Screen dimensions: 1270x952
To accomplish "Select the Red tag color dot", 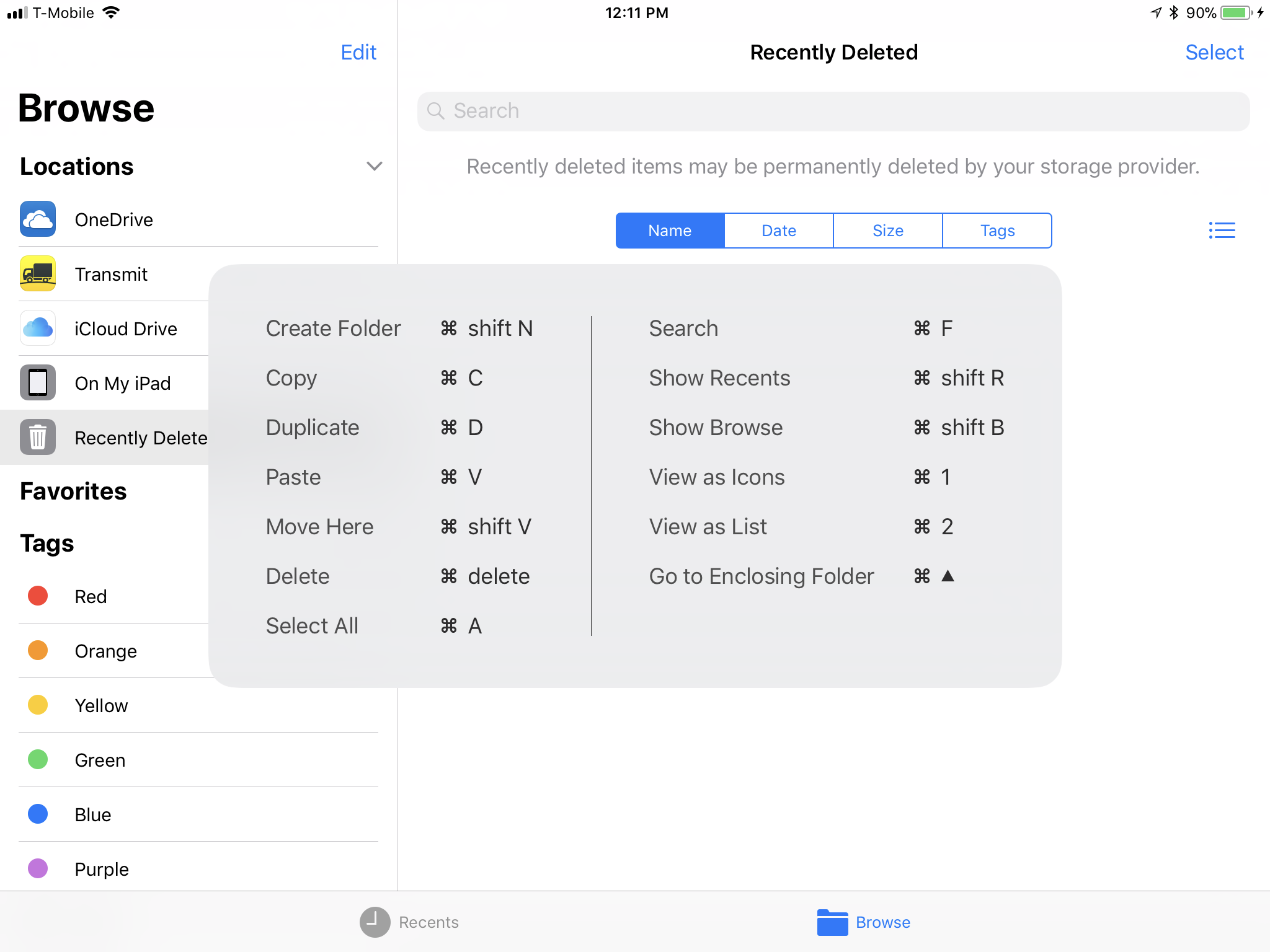I will click(38, 596).
